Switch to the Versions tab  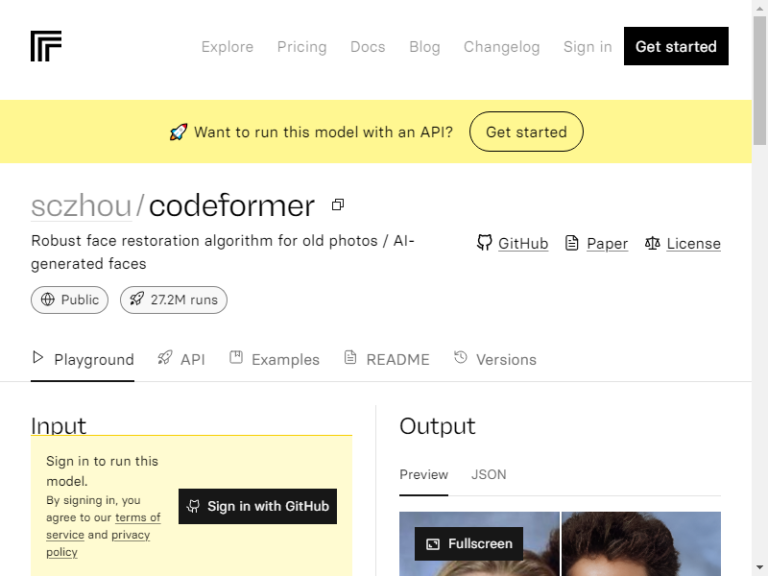coord(495,360)
